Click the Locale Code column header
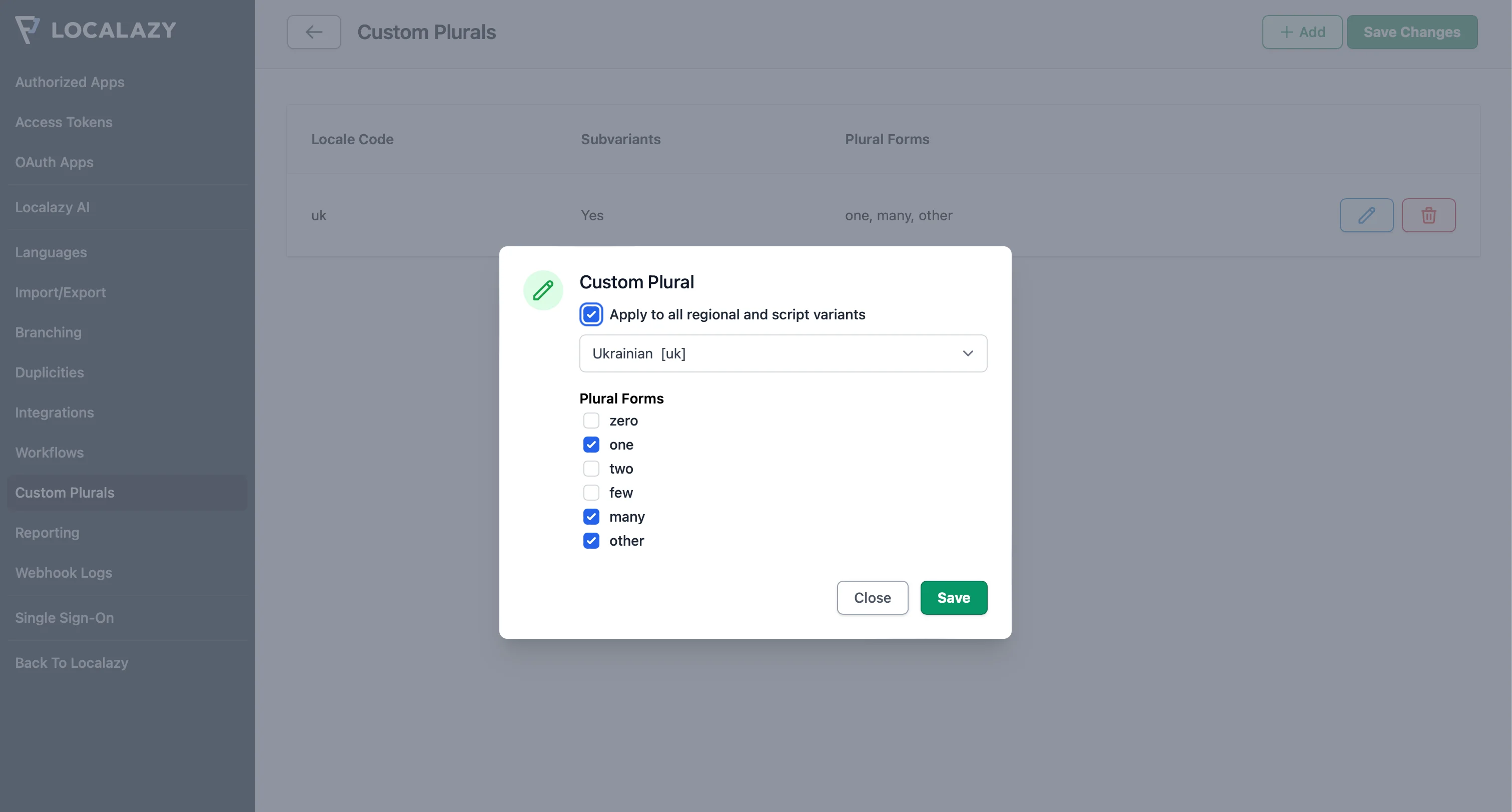Screen dimensions: 1512x812 [x=353, y=139]
